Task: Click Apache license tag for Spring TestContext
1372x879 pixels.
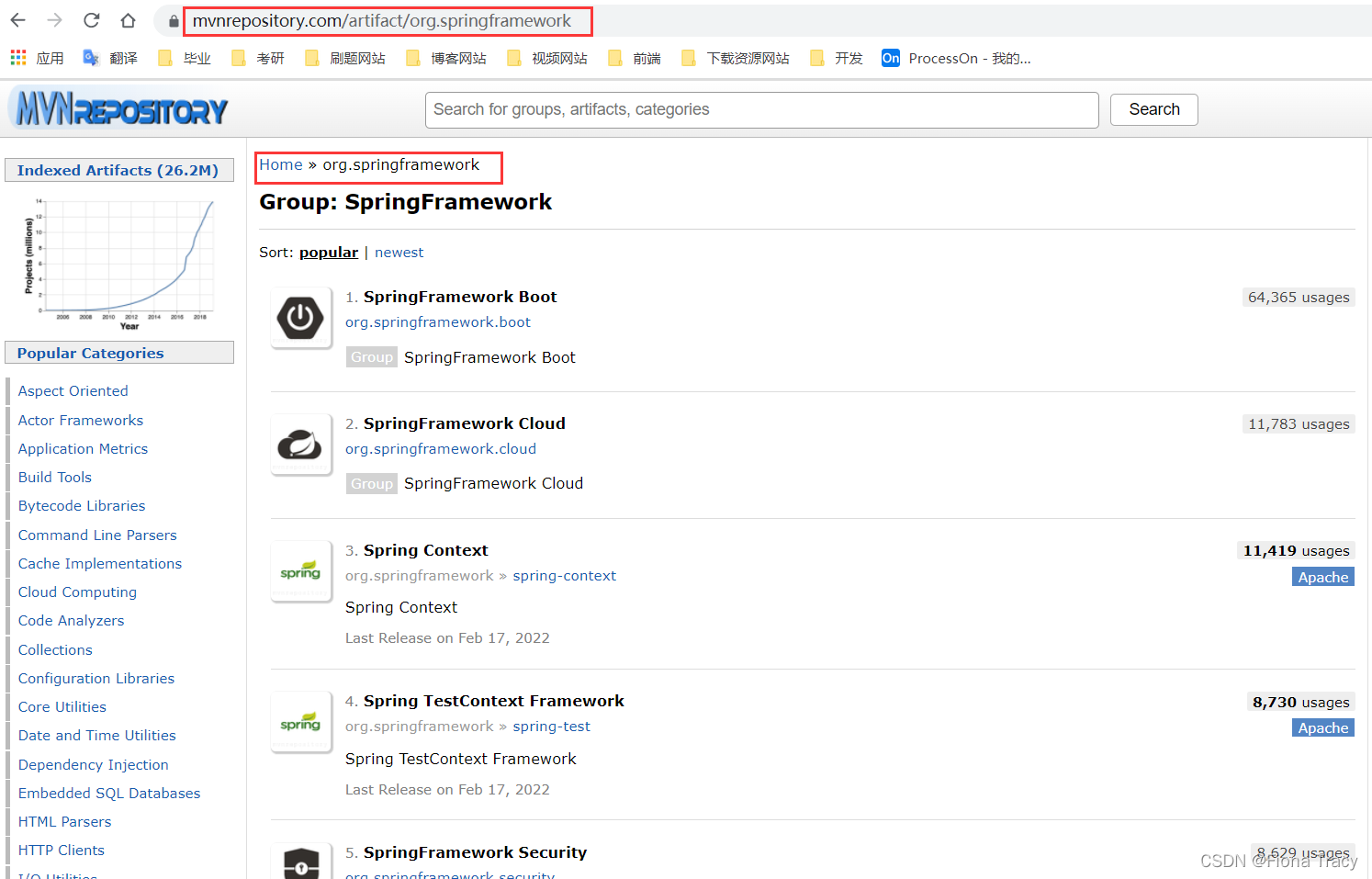Action: tap(1323, 727)
